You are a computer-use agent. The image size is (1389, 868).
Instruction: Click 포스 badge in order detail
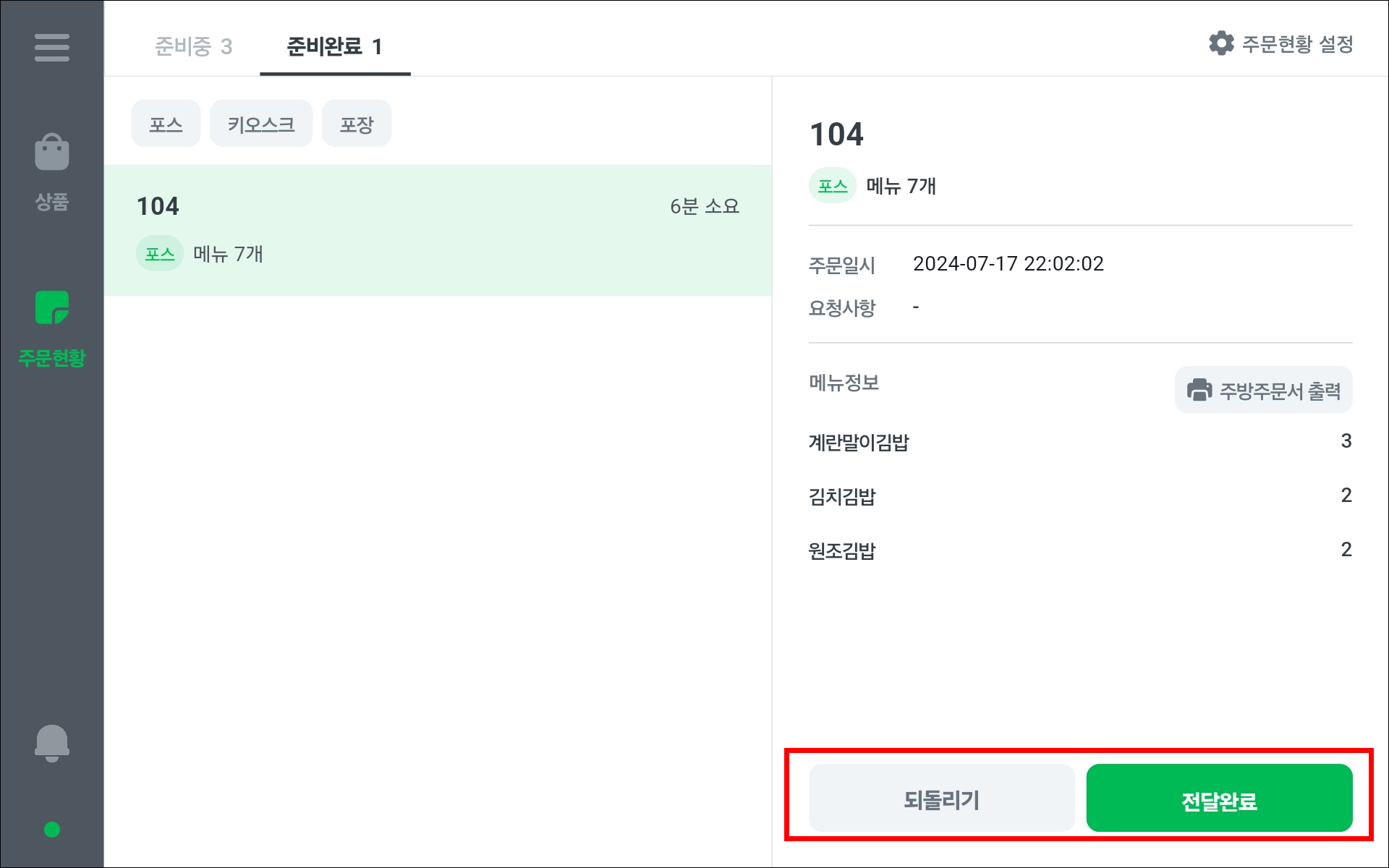[832, 186]
